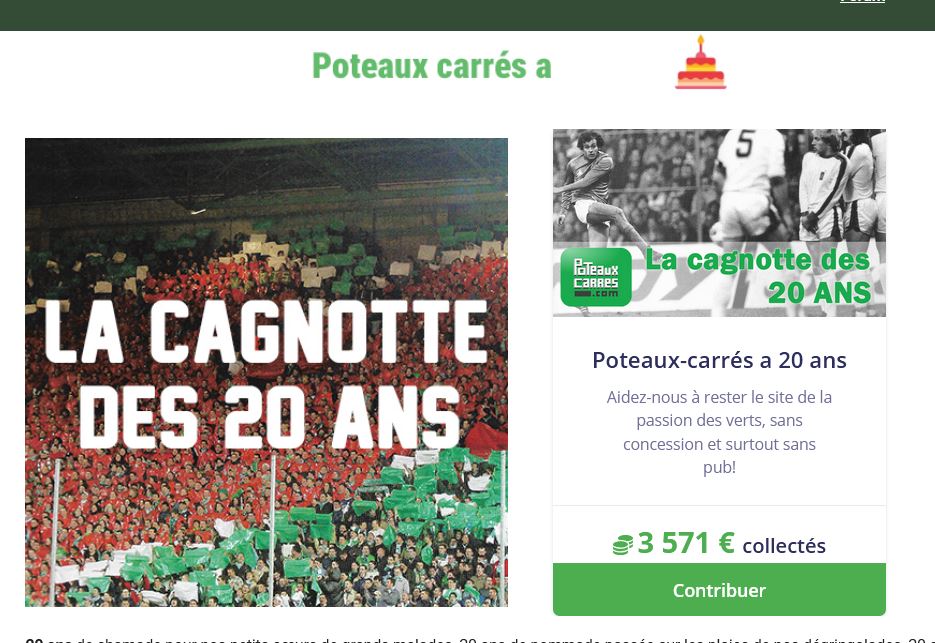Click the dark green top navigation bar
This screenshot has width=935, height=643.
pos(468,15)
